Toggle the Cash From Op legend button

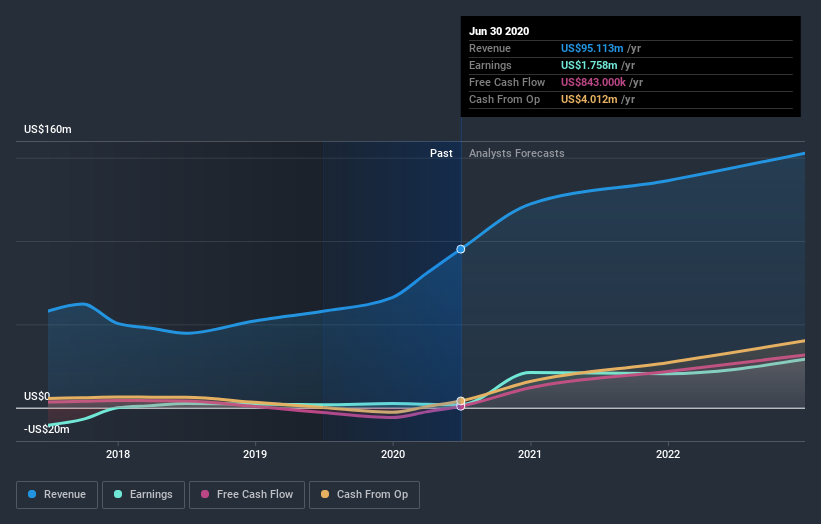pos(364,495)
